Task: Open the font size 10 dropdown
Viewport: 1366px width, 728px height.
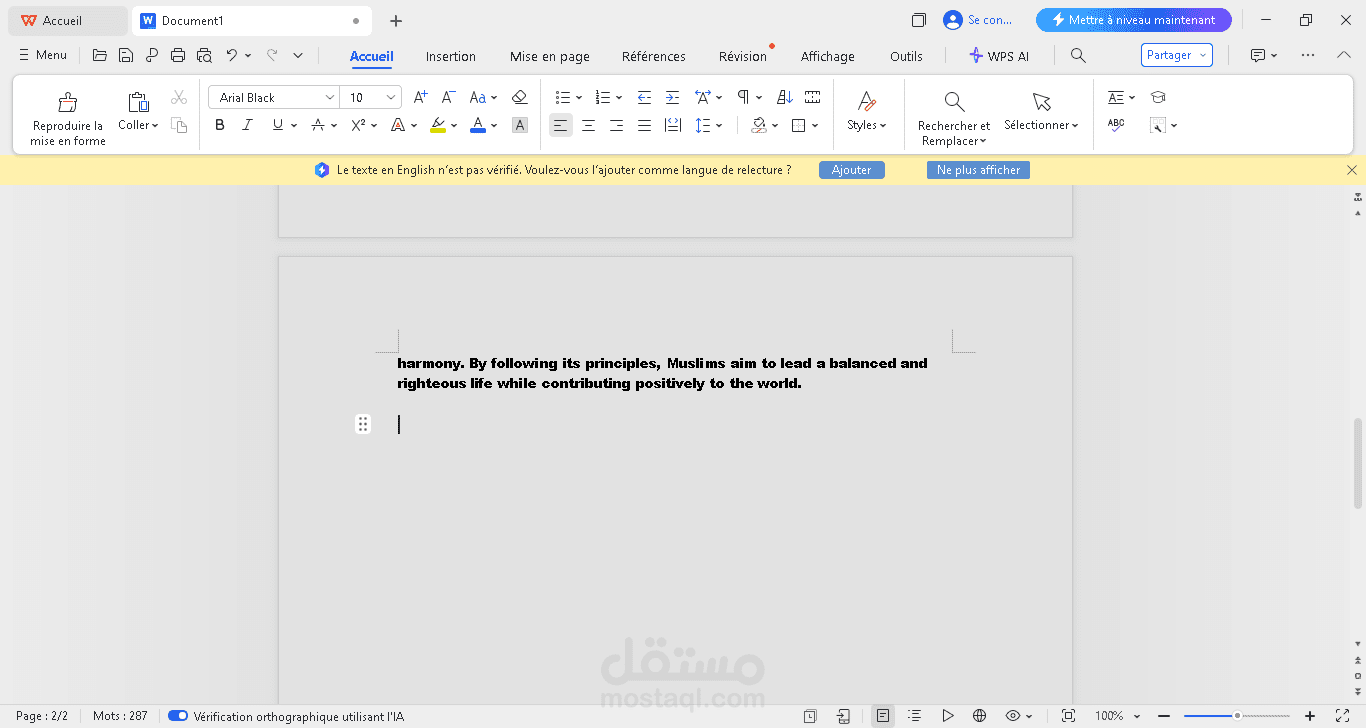Action: (x=391, y=97)
